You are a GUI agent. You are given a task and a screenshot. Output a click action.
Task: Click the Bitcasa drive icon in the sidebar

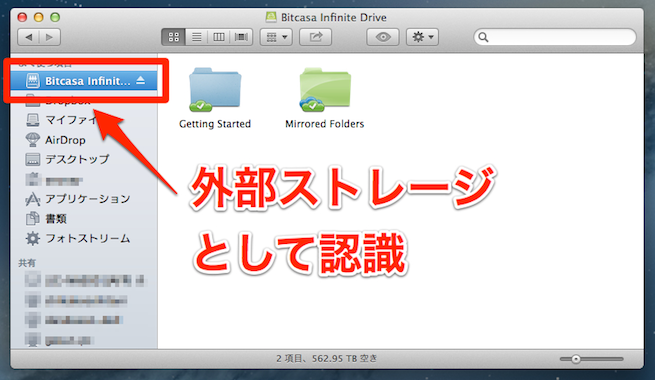tap(33, 81)
